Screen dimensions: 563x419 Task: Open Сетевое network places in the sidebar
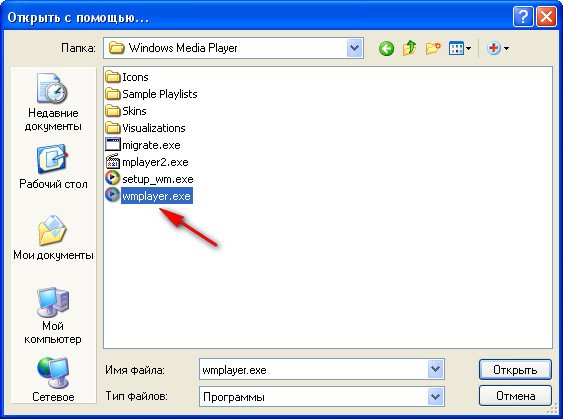click(53, 380)
